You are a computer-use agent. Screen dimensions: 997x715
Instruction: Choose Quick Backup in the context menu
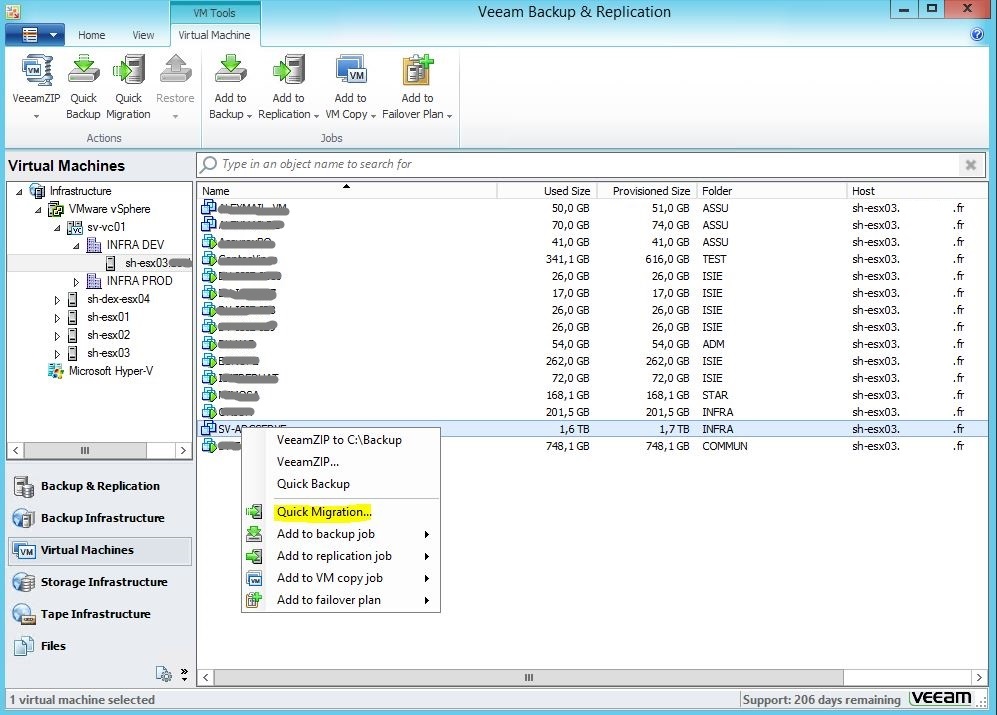coord(341,483)
